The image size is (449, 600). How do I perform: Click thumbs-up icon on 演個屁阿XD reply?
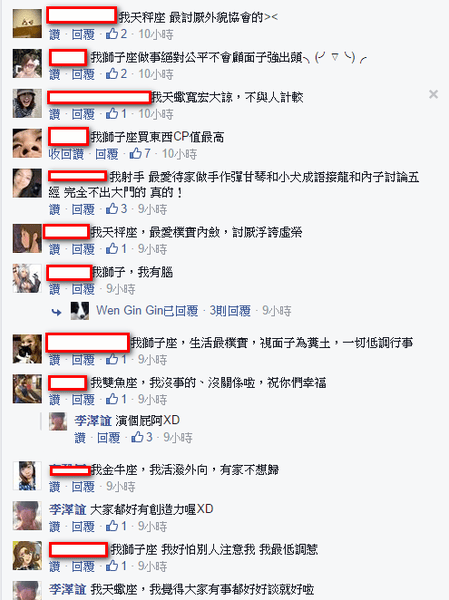pyautogui.click(x=137, y=437)
